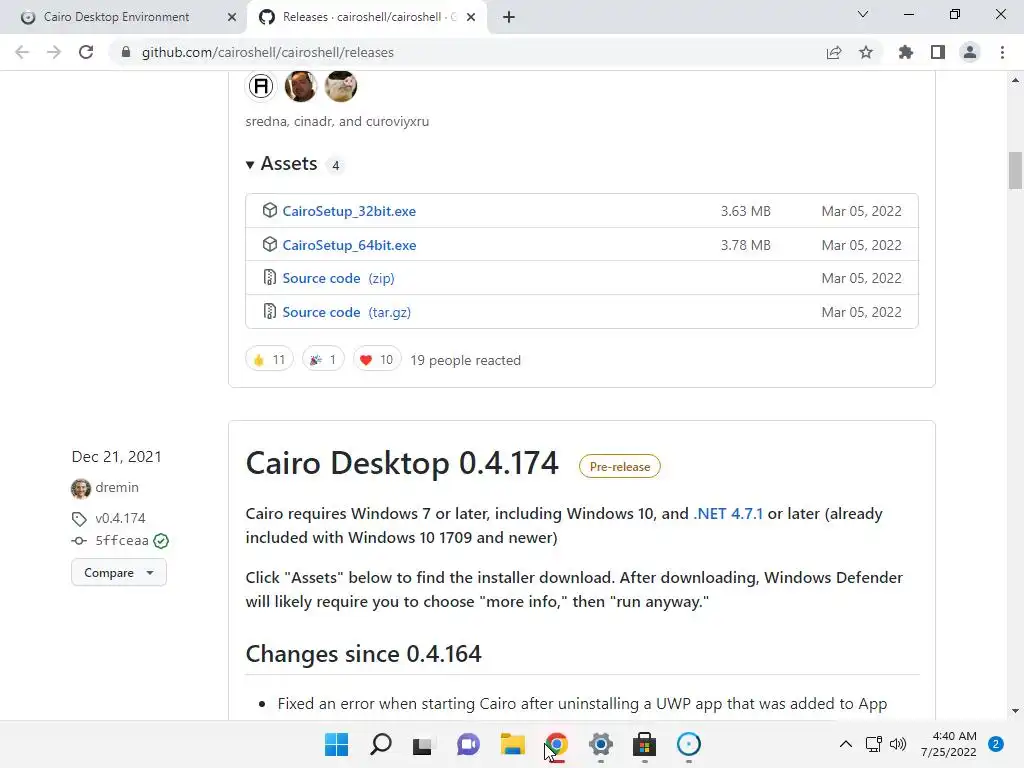1024x768 pixels.
Task: Click the file-zip icon beside Source code (tar.gz)
Action: [270, 312]
